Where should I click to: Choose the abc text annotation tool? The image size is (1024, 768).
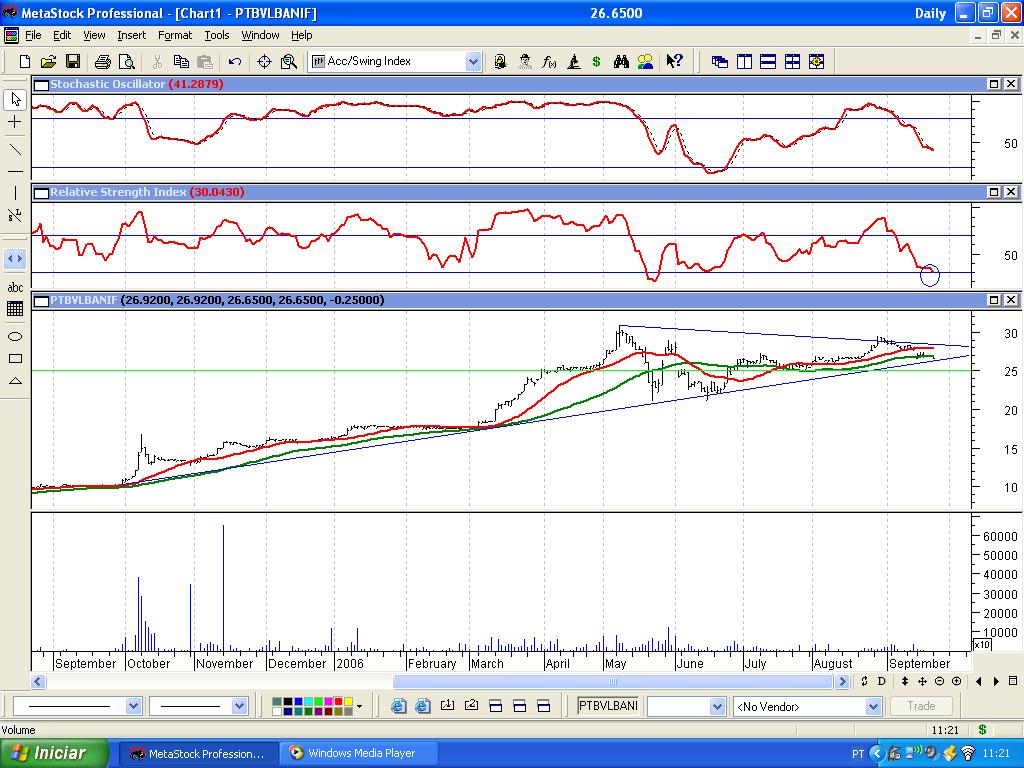(15, 288)
